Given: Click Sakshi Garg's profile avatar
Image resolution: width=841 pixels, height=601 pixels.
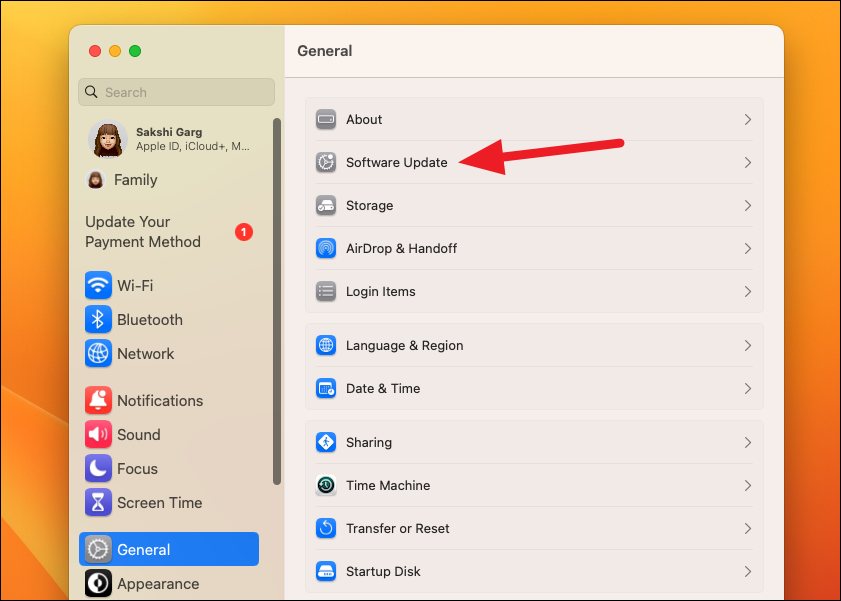Looking at the screenshot, I should click(x=108, y=139).
